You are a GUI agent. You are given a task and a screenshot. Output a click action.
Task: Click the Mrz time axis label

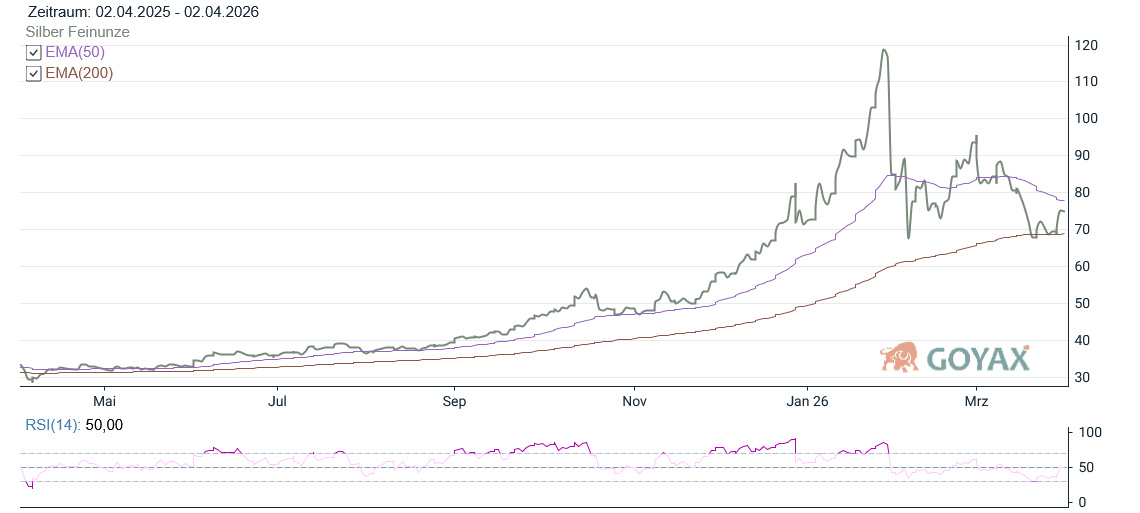click(x=976, y=402)
